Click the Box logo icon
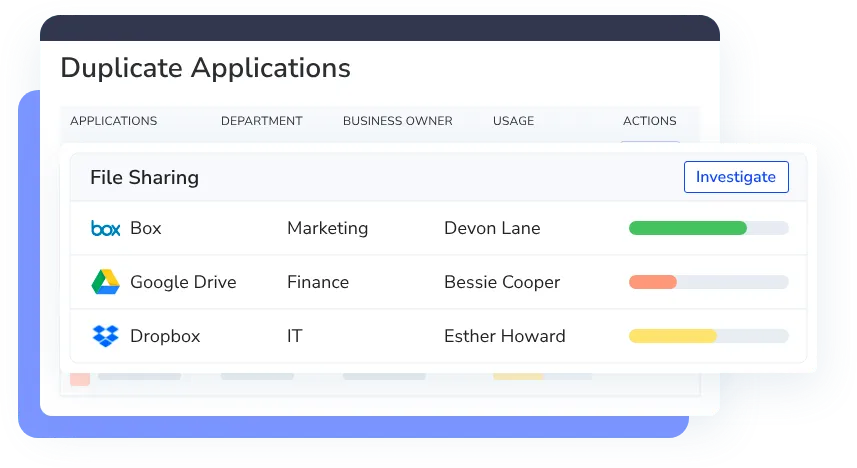This screenshot has width=857, height=468. tap(105, 228)
